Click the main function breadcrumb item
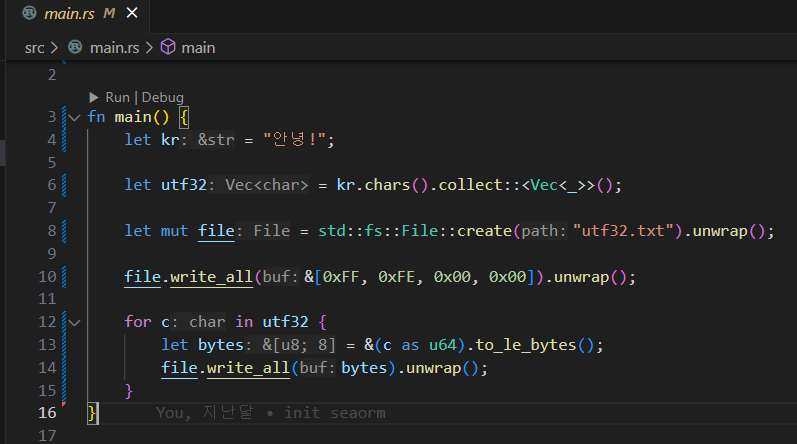797x444 pixels. (198, 47)
